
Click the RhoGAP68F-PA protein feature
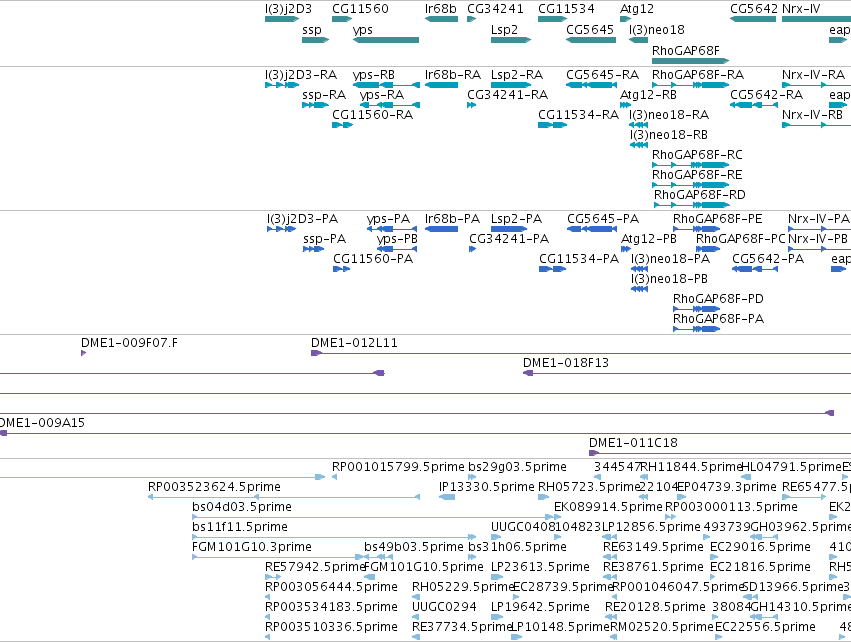coord(696,329)
